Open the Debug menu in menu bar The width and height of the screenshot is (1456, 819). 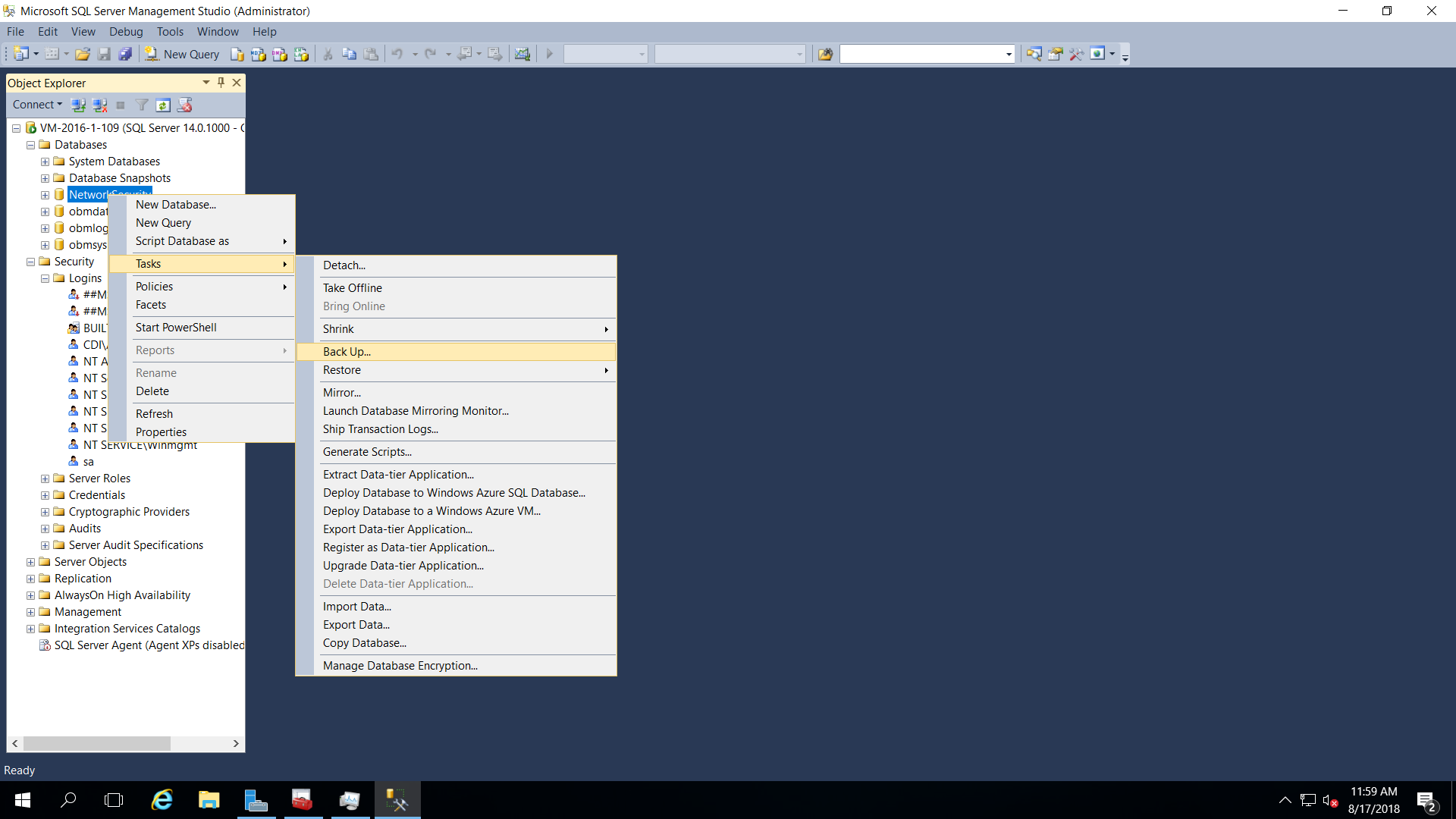point(126,32)
